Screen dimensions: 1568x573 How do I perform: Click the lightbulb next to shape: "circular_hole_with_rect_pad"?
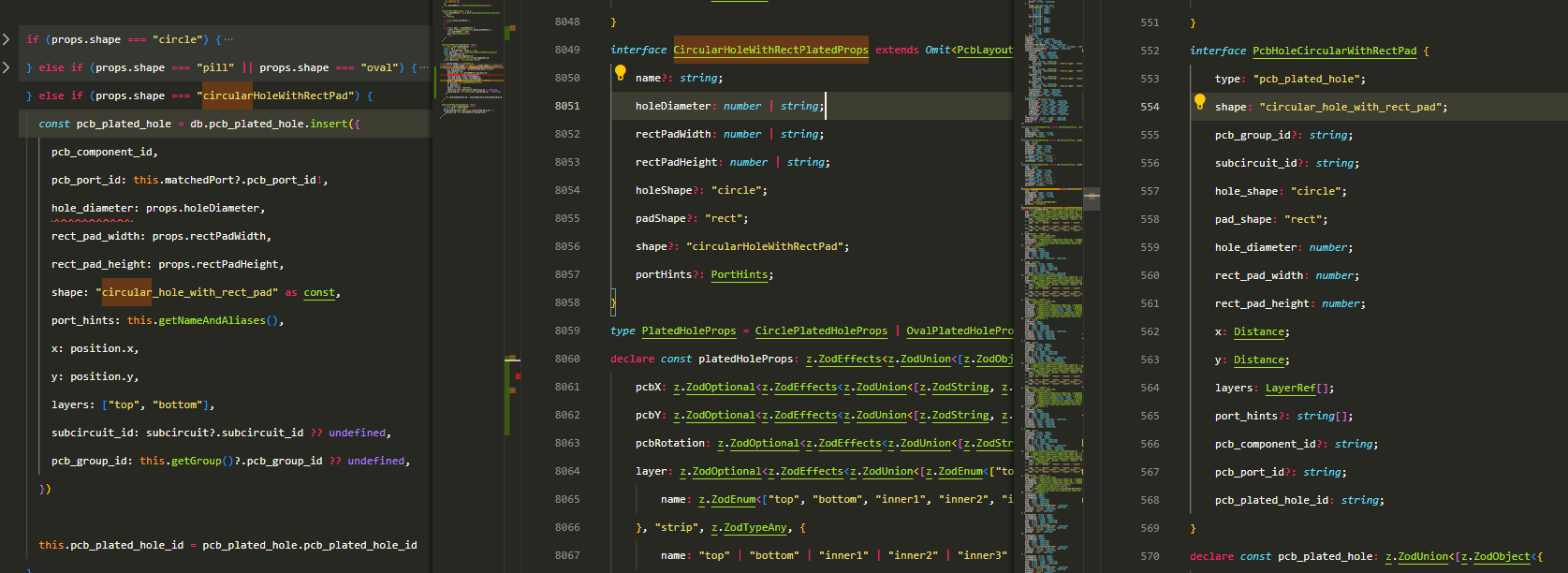[1199, 102]
